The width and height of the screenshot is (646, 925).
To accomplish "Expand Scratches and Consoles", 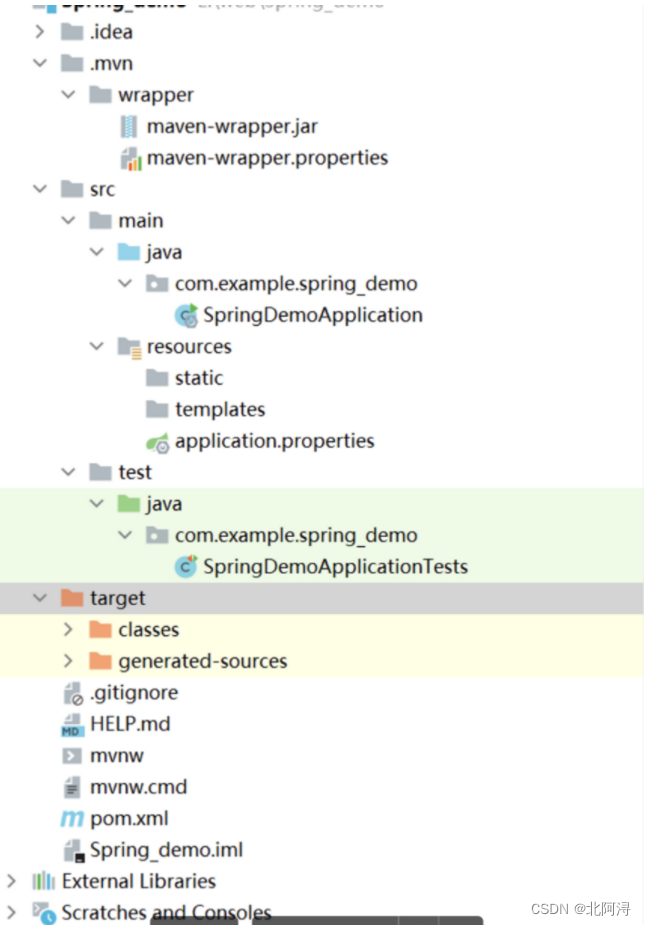I will coord(11,912).
